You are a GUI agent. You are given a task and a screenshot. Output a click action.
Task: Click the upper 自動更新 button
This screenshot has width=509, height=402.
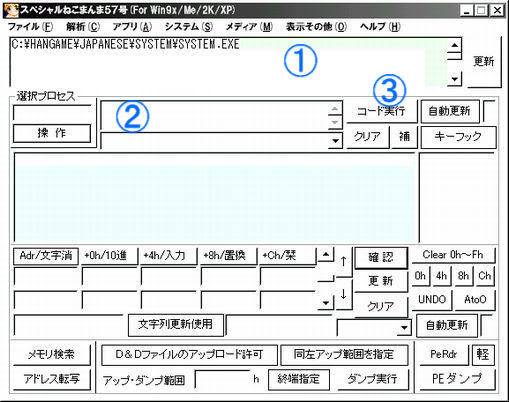449,111
